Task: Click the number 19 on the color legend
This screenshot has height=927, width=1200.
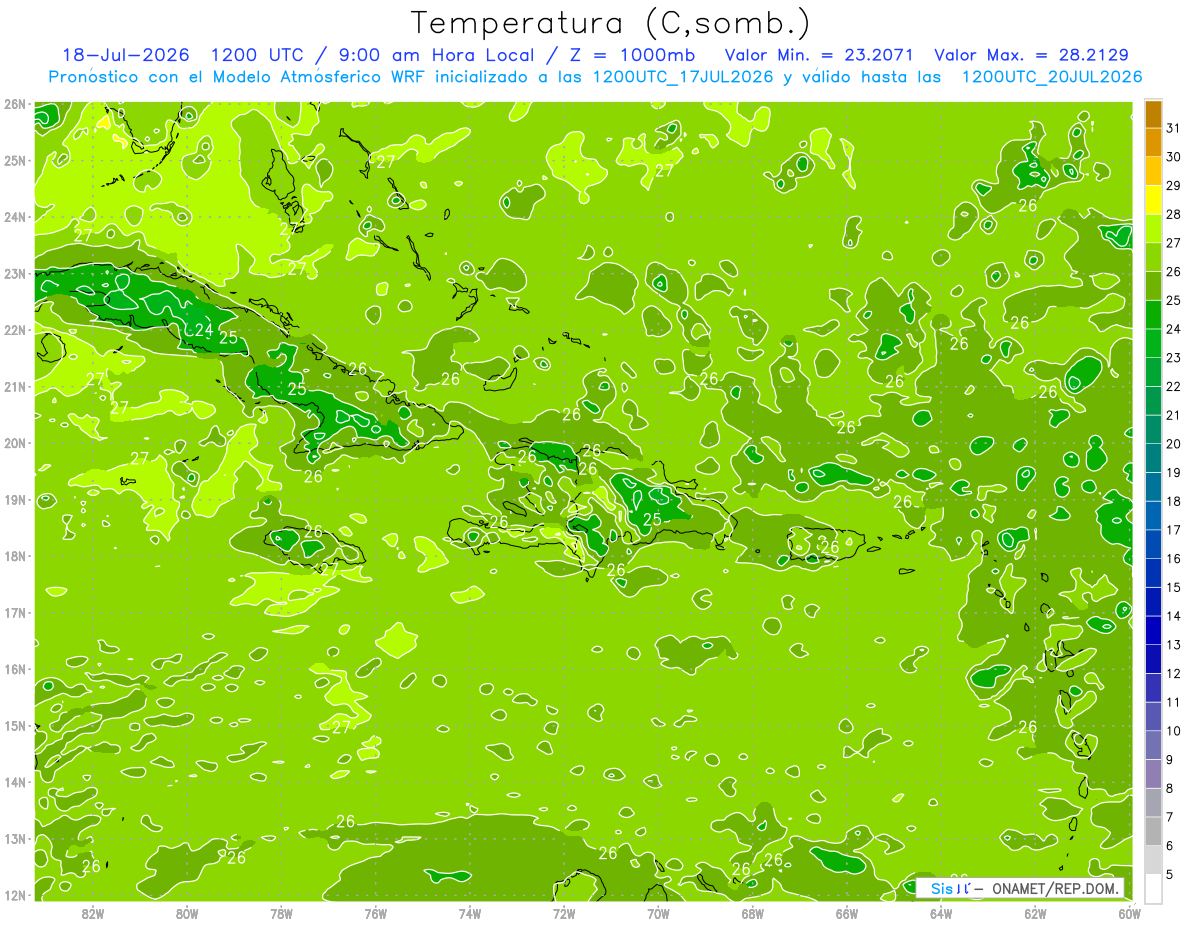Action: 1173,473
